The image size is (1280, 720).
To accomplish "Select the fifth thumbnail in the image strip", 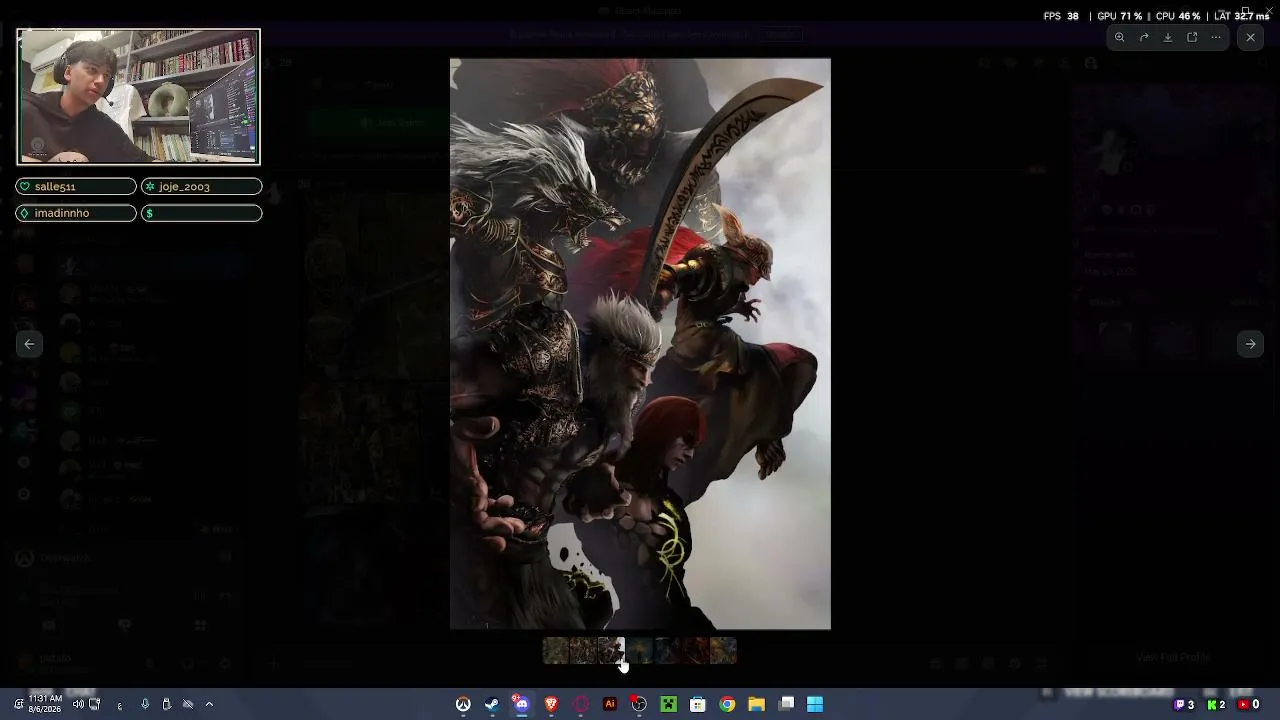I will click(x=667, y=651).
